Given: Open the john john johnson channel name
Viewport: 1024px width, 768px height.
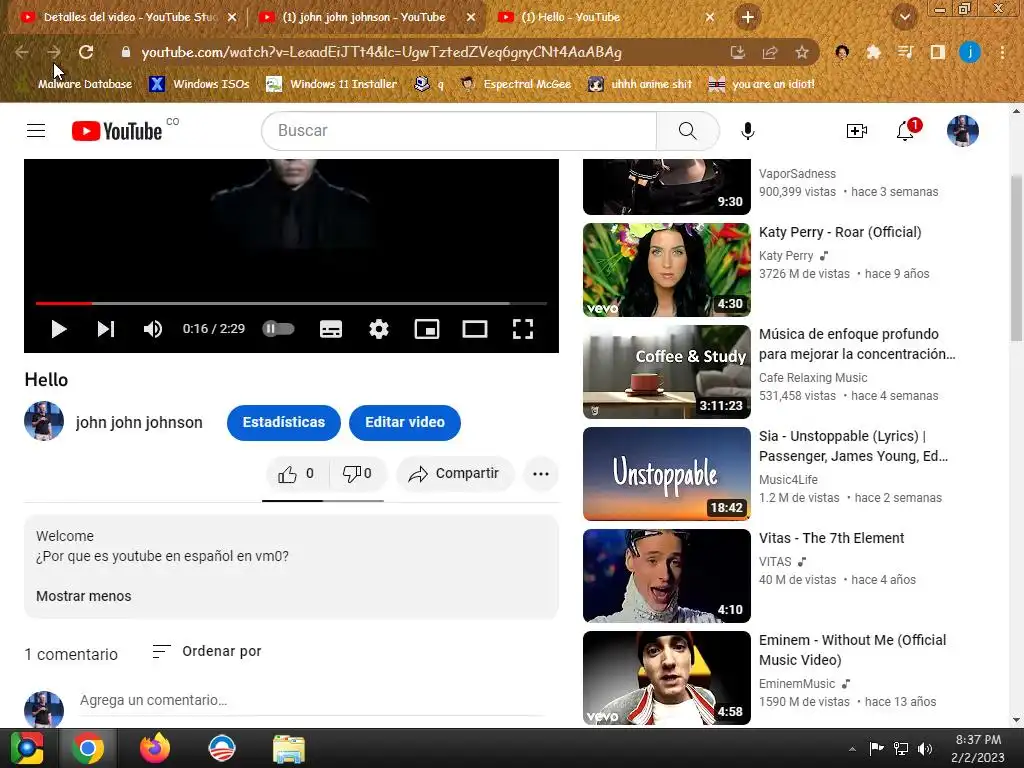Looking at the screenshot, I should 139,423.
